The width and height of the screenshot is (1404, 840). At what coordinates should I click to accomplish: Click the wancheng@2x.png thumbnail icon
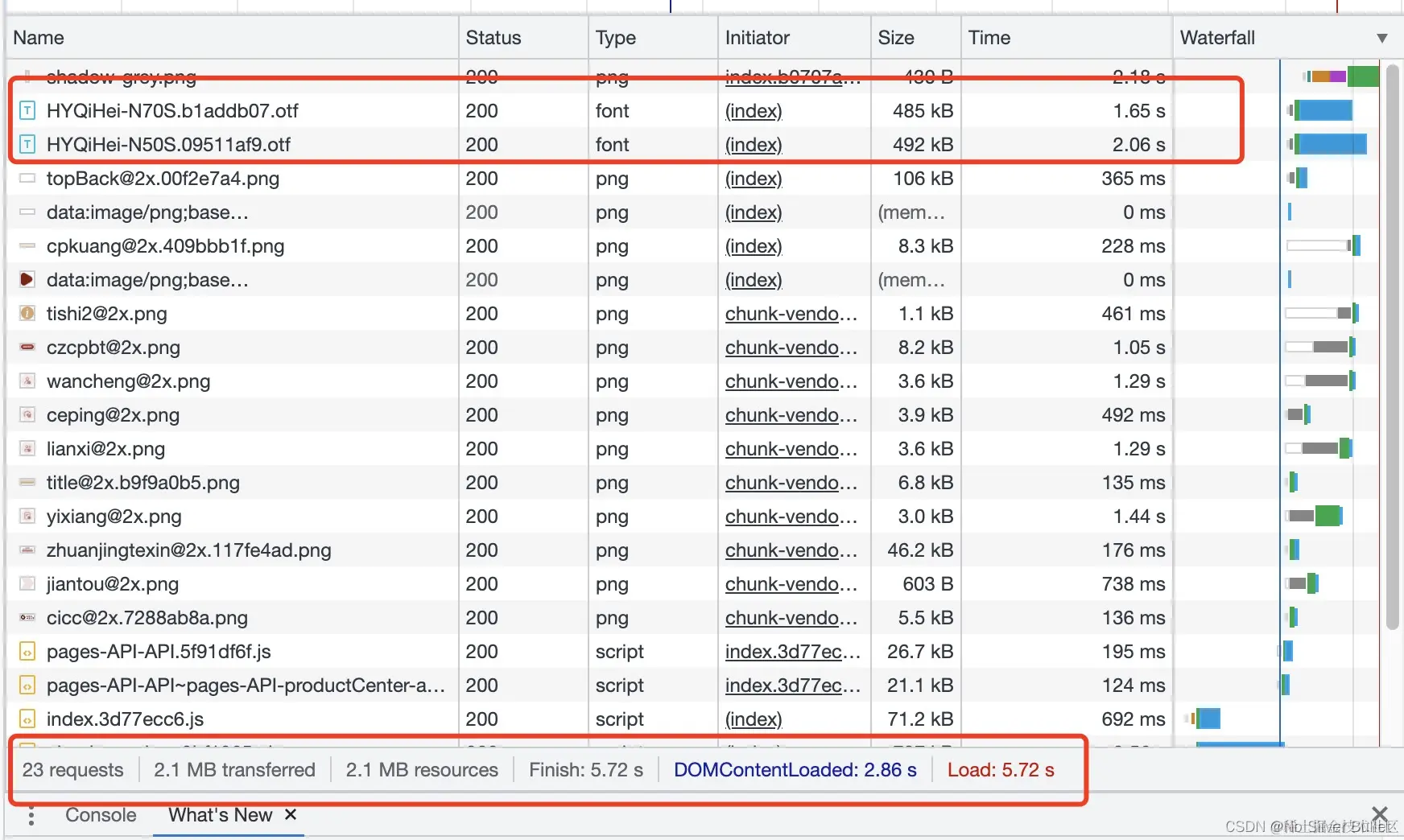pyautogui.click(x=27, y=381)
